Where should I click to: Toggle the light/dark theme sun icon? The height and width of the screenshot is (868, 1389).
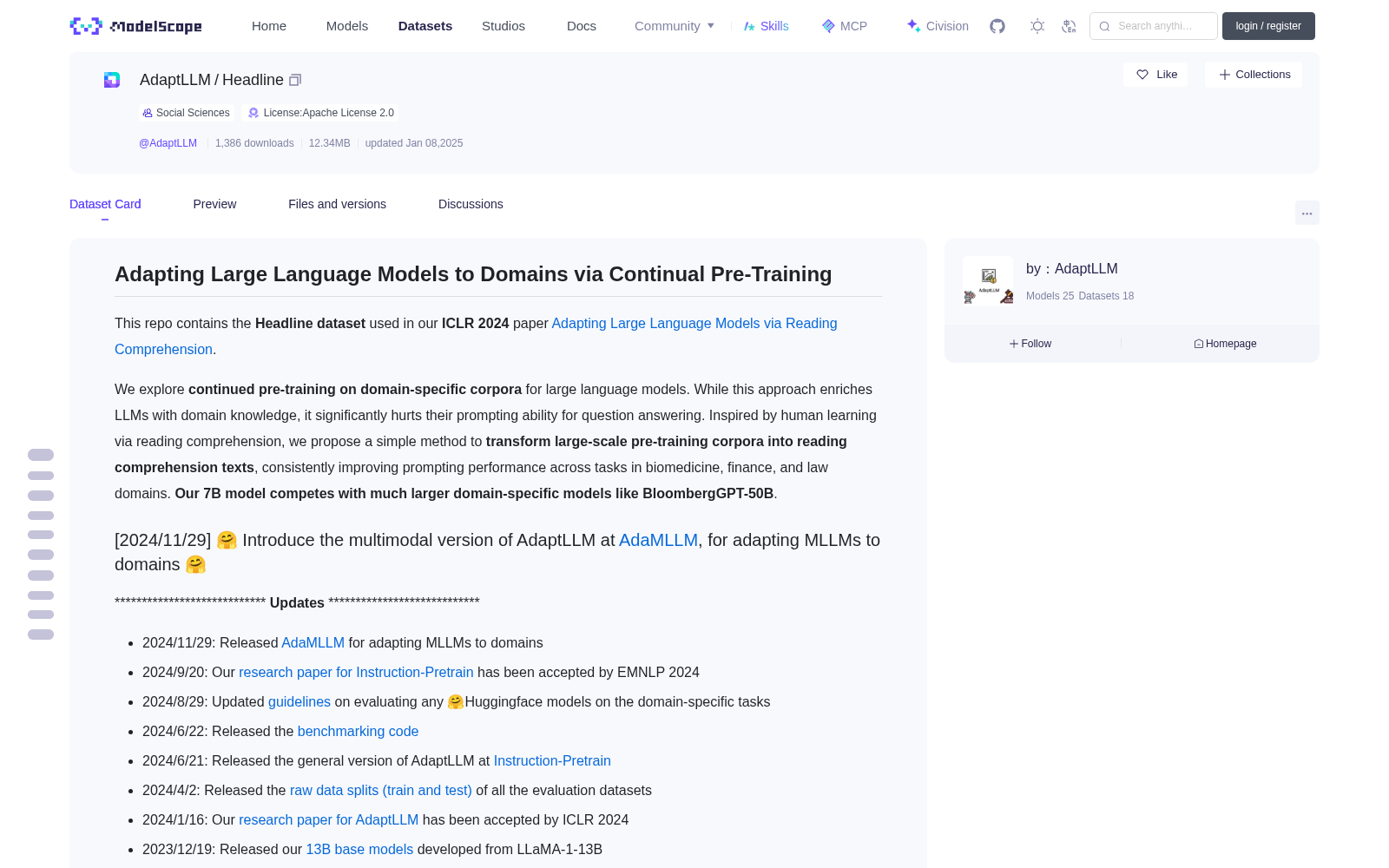coord(1037,26)
